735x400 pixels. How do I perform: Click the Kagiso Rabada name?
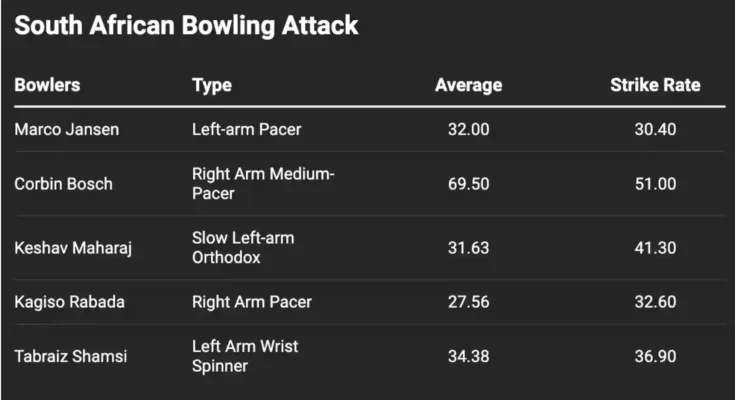point(69,302)
